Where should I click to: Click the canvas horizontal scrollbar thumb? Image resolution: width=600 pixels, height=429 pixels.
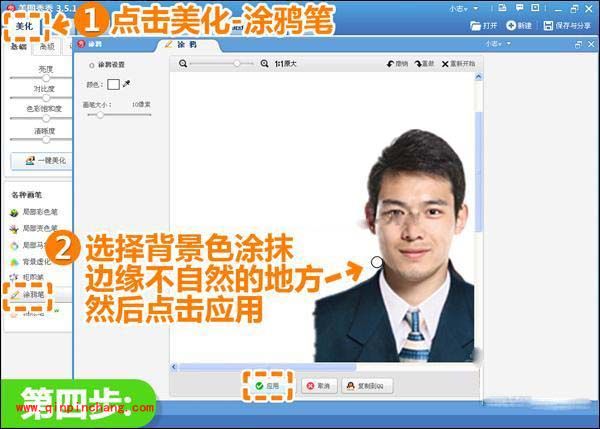[x=267, y=367]
